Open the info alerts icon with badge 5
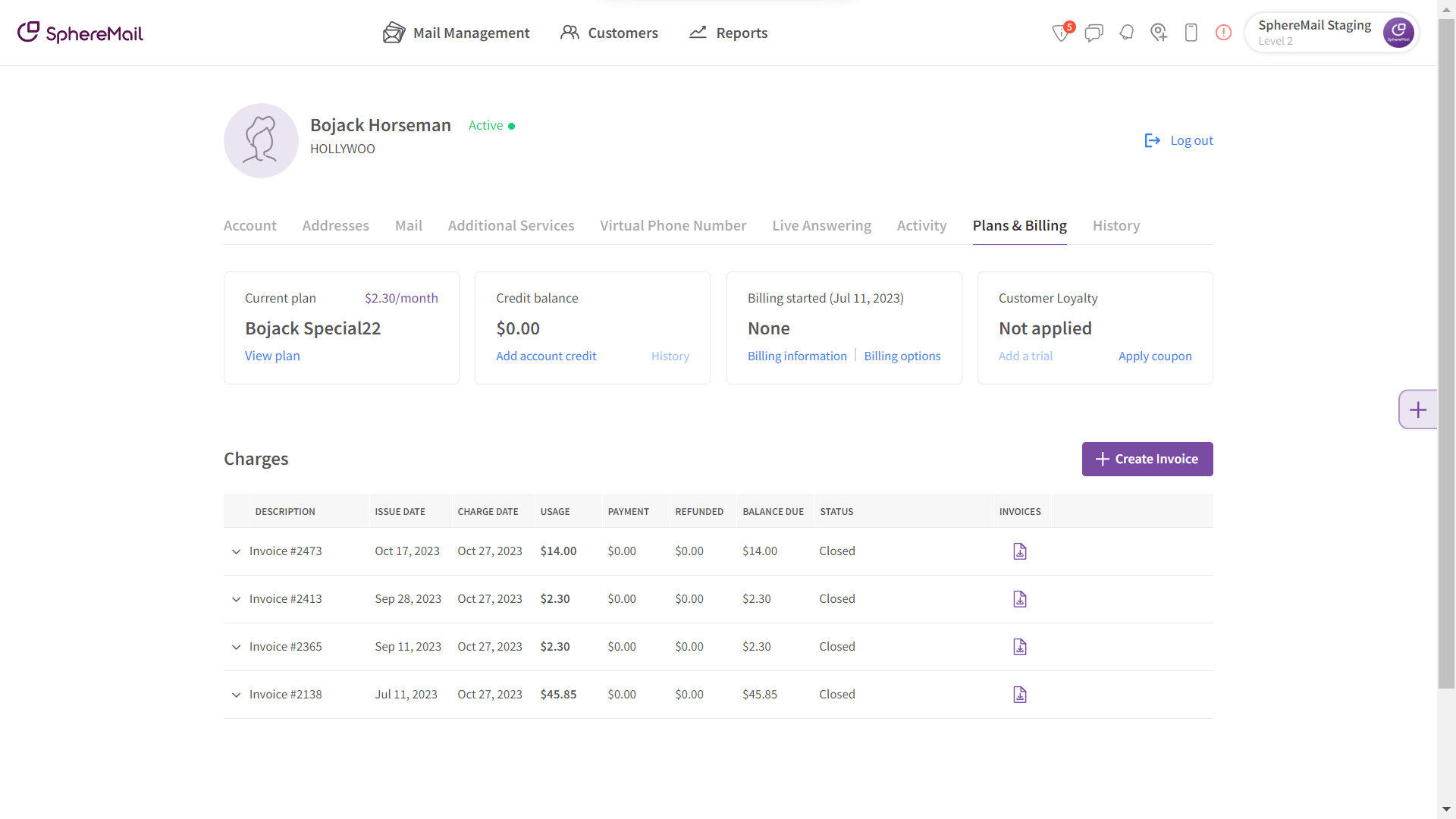This screenshot has height=819, width=1456. [1062, 33]
